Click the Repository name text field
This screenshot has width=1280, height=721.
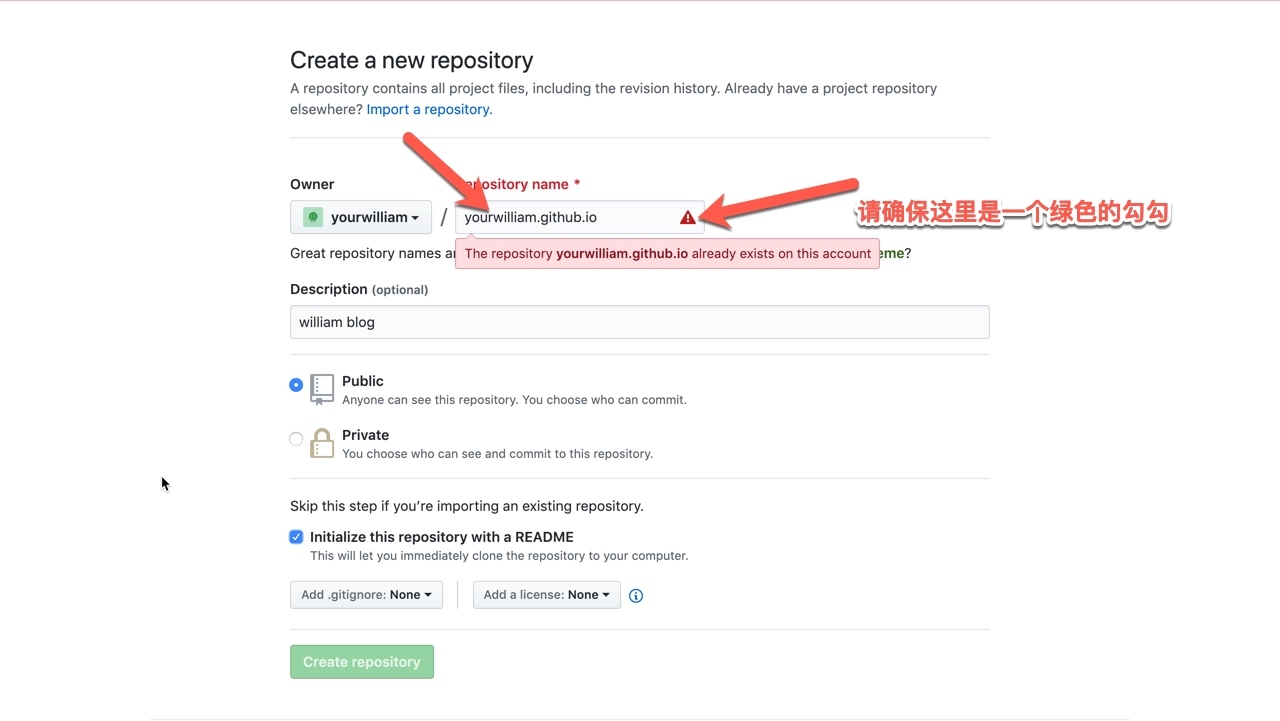pyautogui.click(x=565, y=217)
